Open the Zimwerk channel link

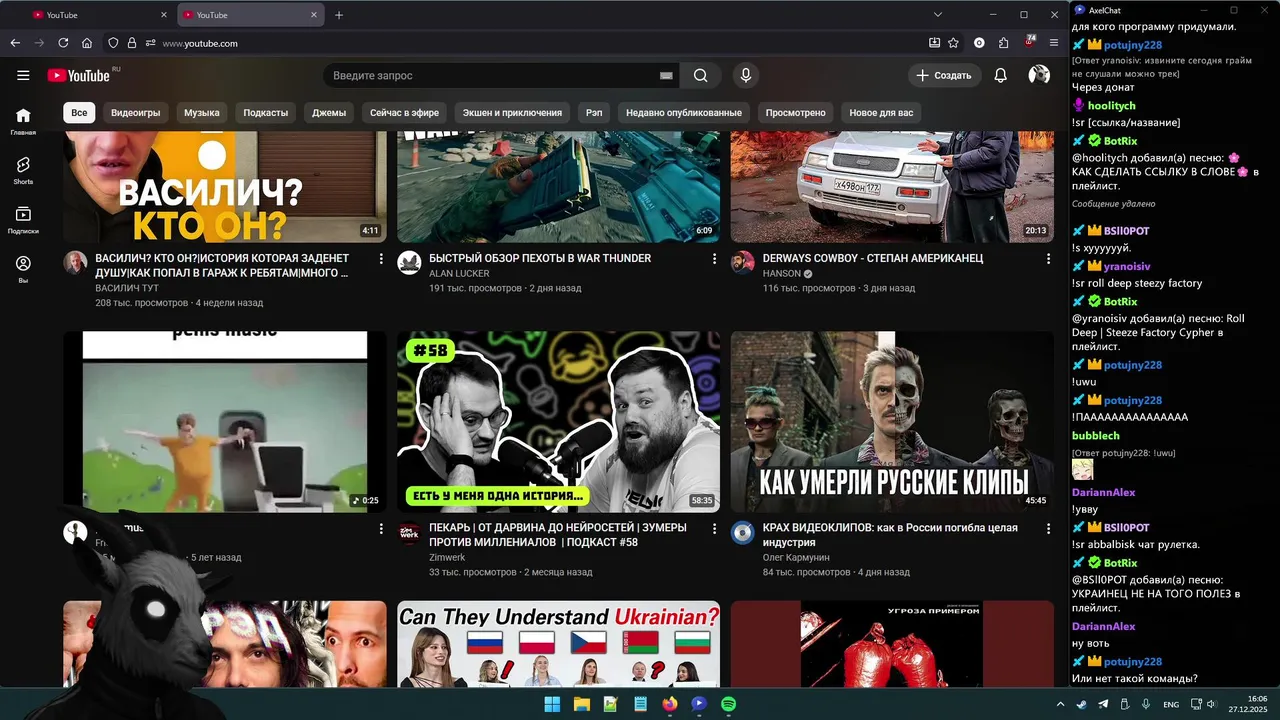[x=447, y=557]
